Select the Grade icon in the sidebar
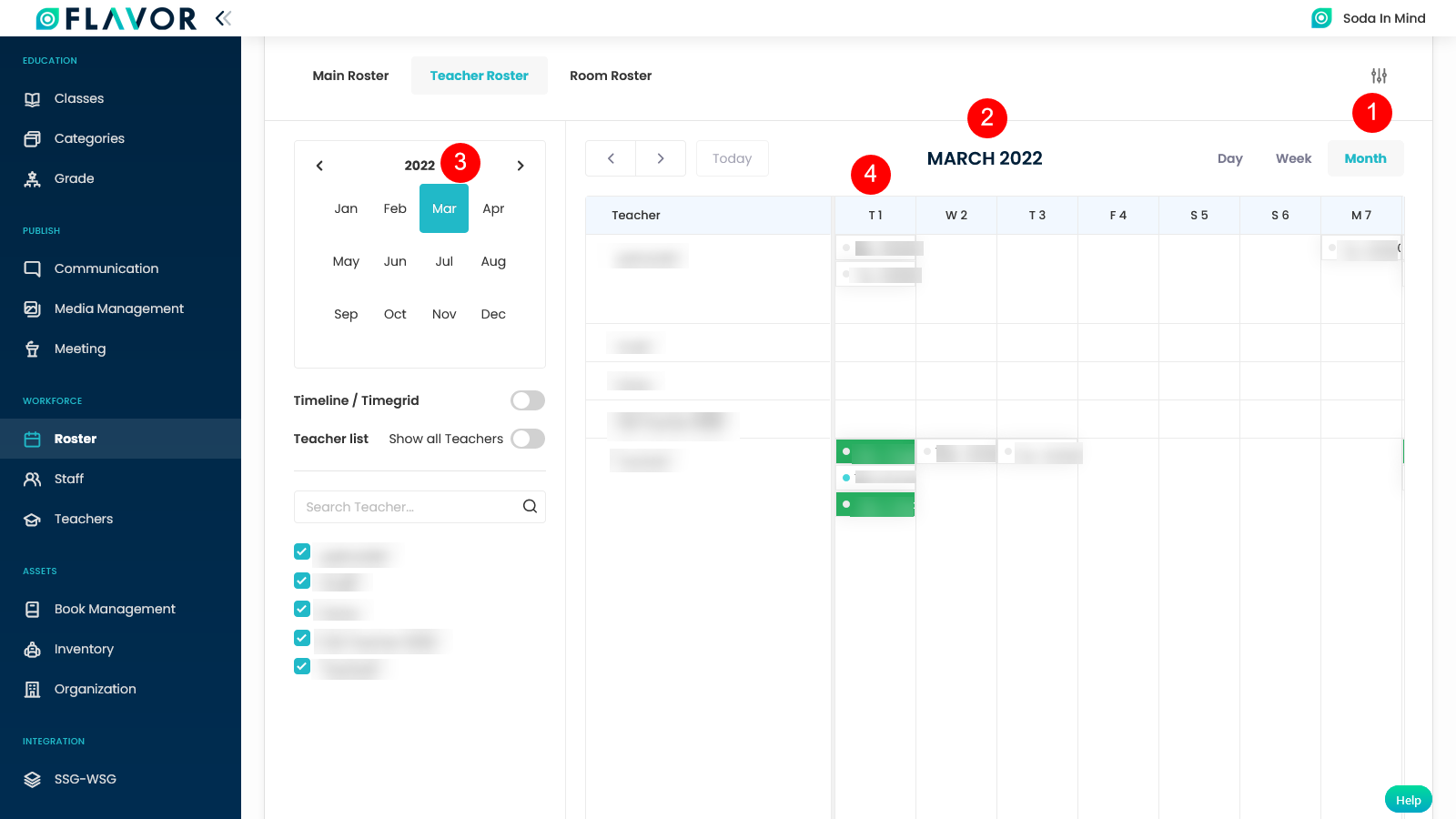The width and height of the screenshot is (1456, 819). 32,178
